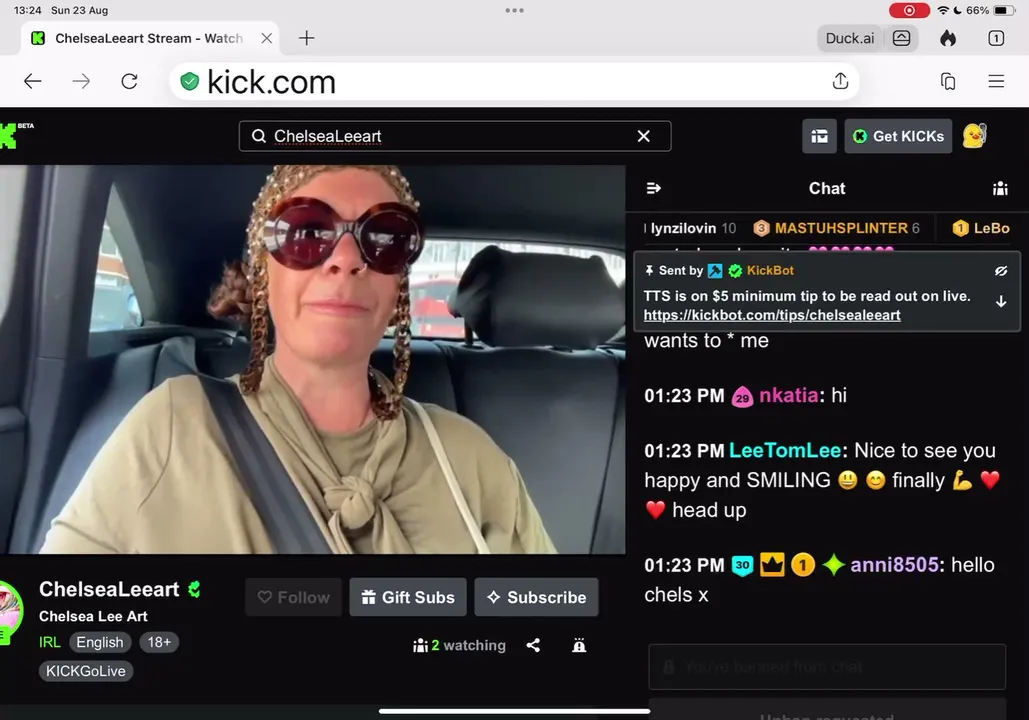
Task: Select the English language tag
Action: [x=100, y=643]
